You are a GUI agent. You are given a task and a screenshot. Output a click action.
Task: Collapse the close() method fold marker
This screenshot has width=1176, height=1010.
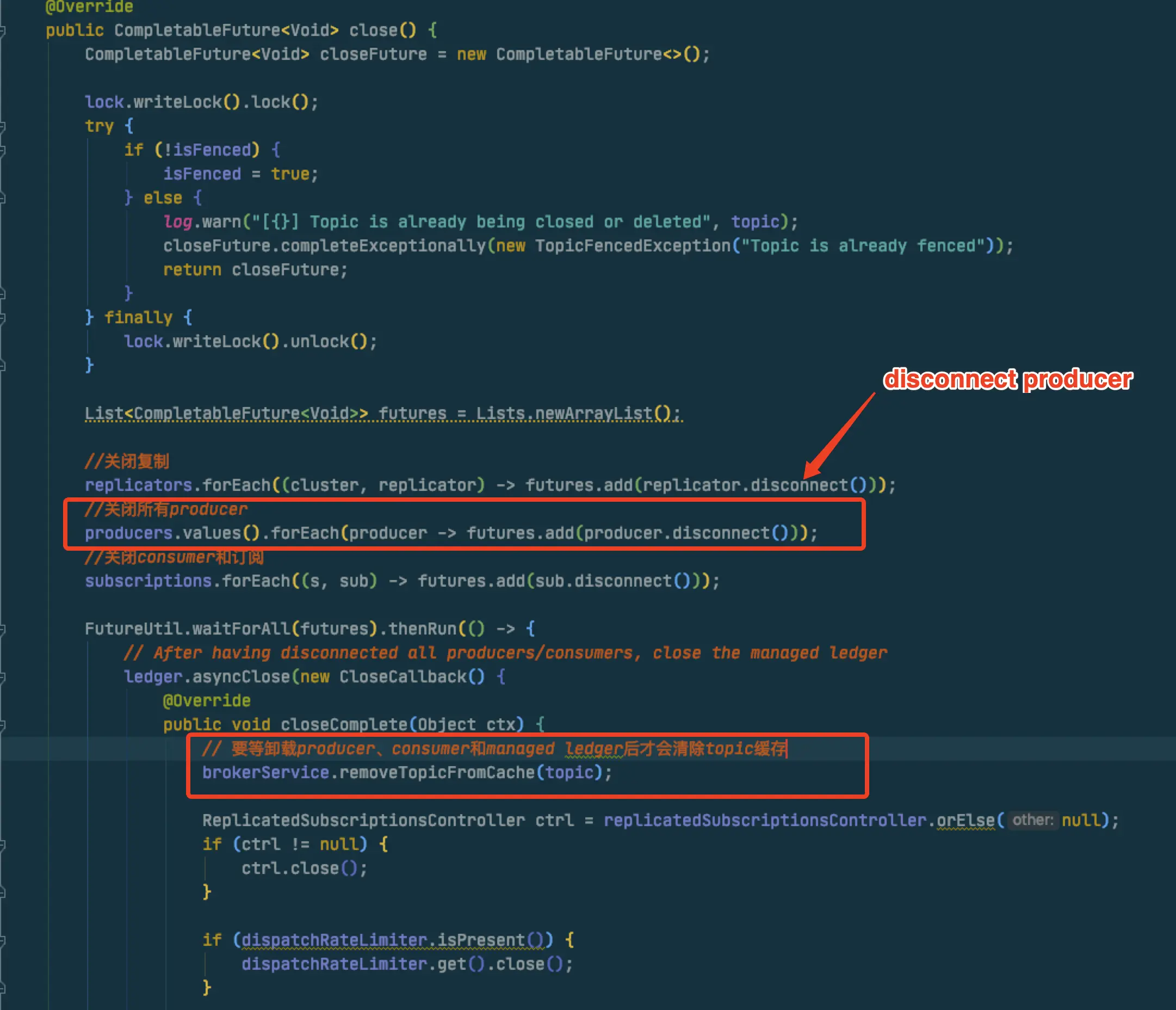coord(2,30)
